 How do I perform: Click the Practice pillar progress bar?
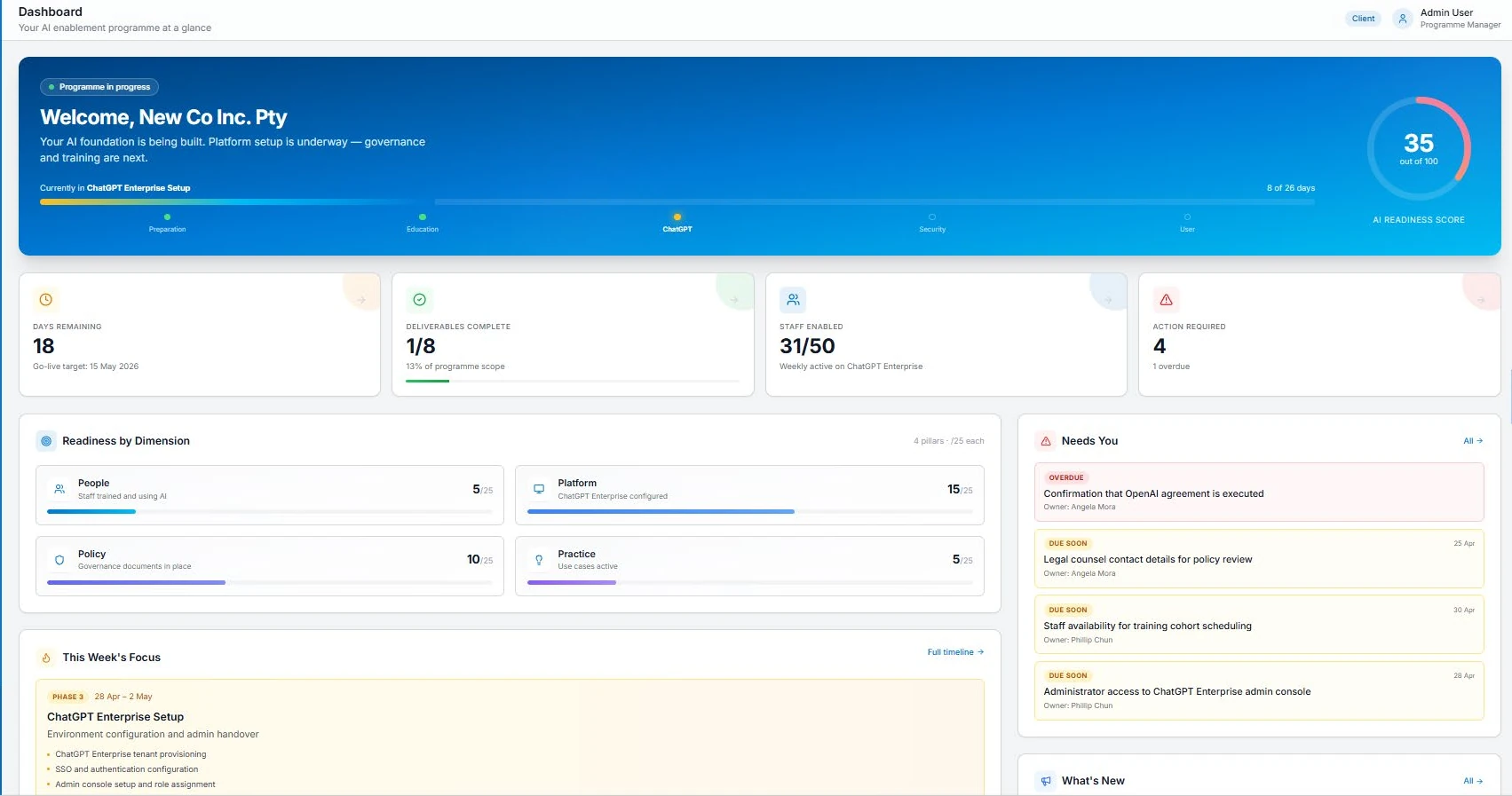point(750,582)
